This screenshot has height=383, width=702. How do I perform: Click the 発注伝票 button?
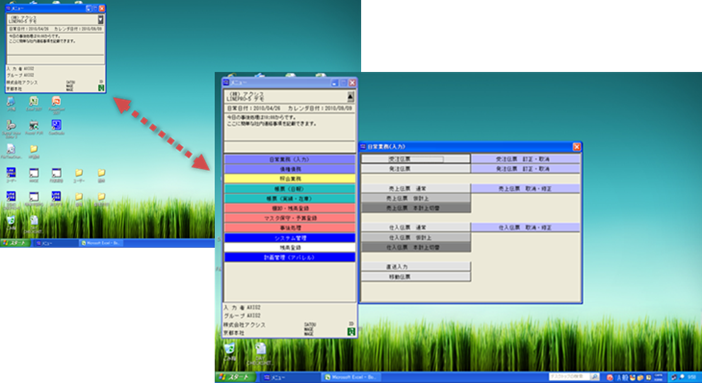click(416, 169)
